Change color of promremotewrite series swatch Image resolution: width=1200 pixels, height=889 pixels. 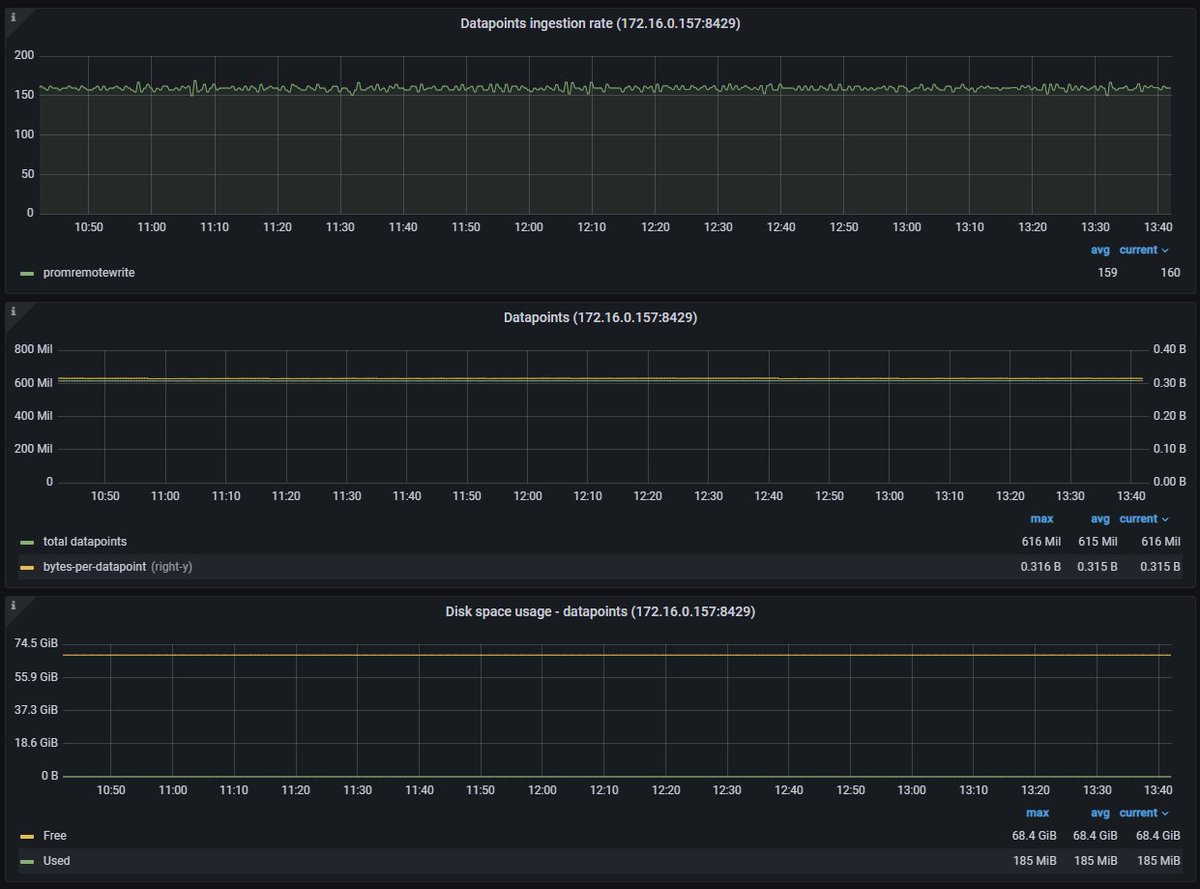click(27, 274)
